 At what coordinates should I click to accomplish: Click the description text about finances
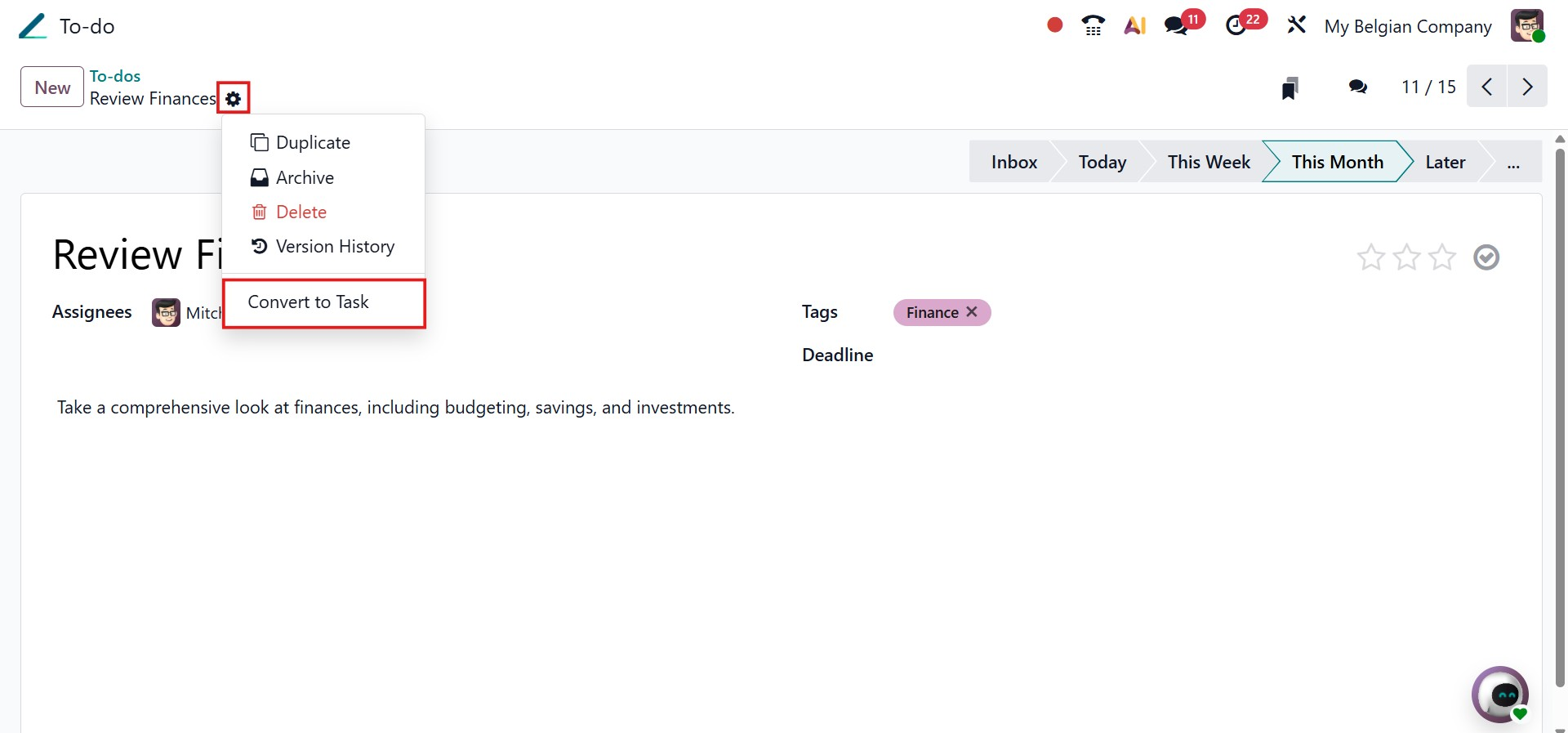point(396,408)
